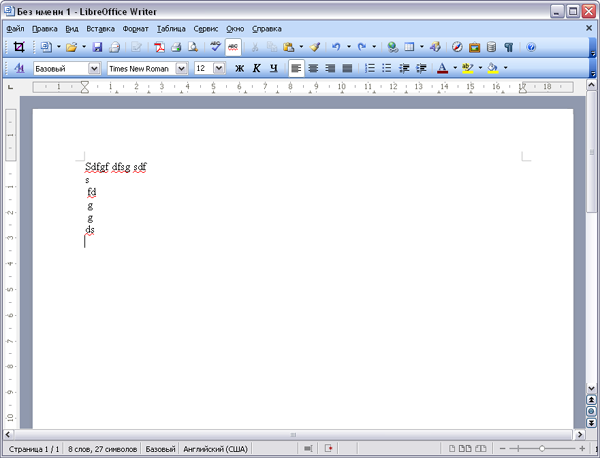This screenshot has width=600, height=458.
Task: Click the Save document icon
Action: click(x=98, y=47)
